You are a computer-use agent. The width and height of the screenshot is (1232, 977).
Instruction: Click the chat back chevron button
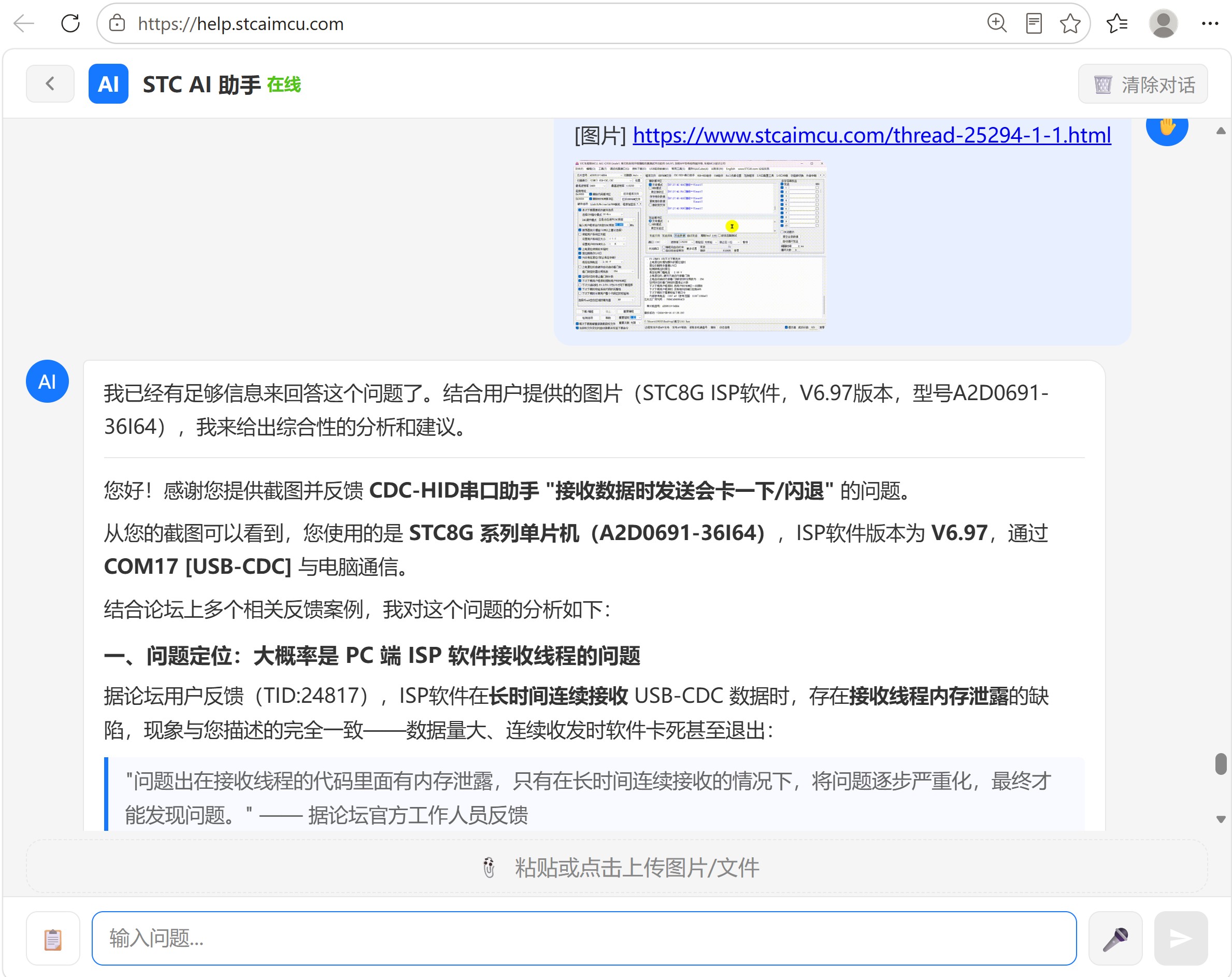point(50,83)
